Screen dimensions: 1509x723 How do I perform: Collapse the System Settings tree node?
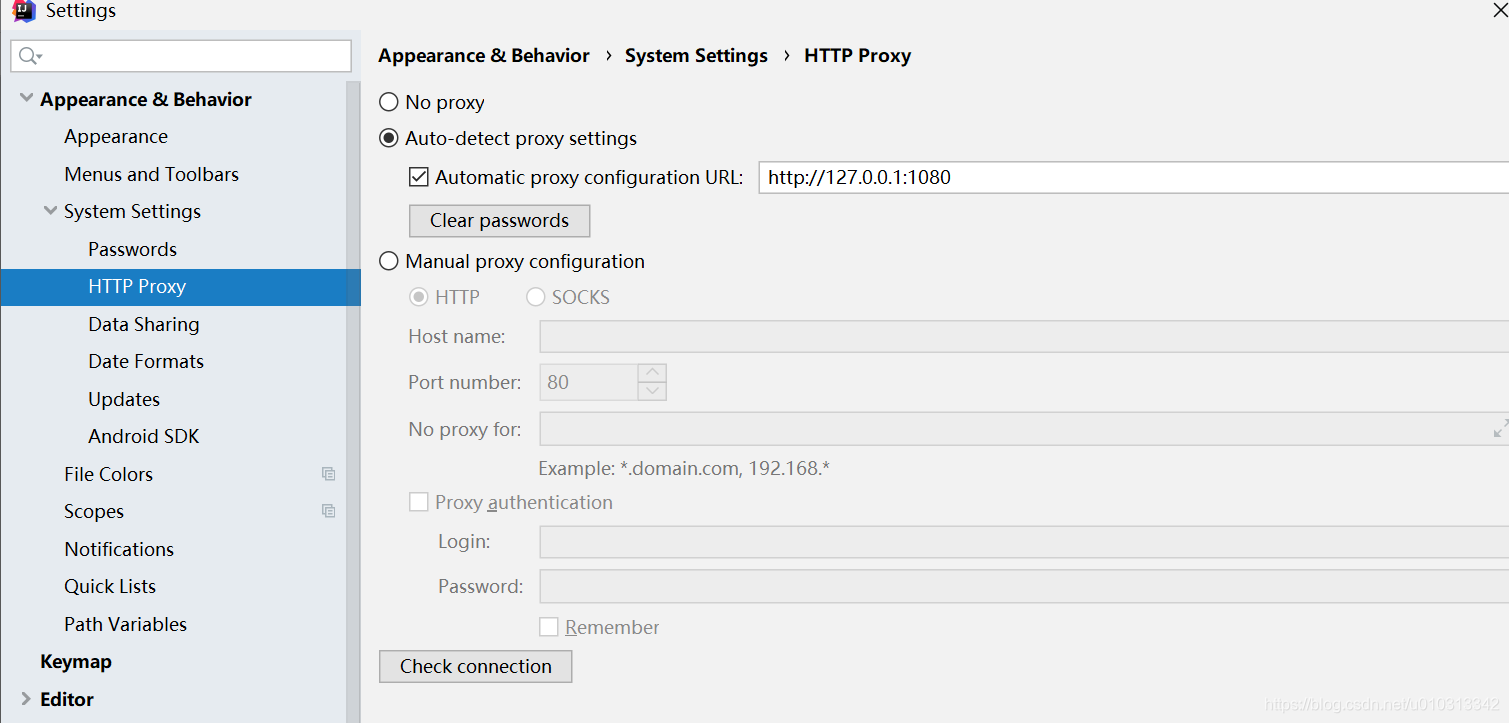50,211
